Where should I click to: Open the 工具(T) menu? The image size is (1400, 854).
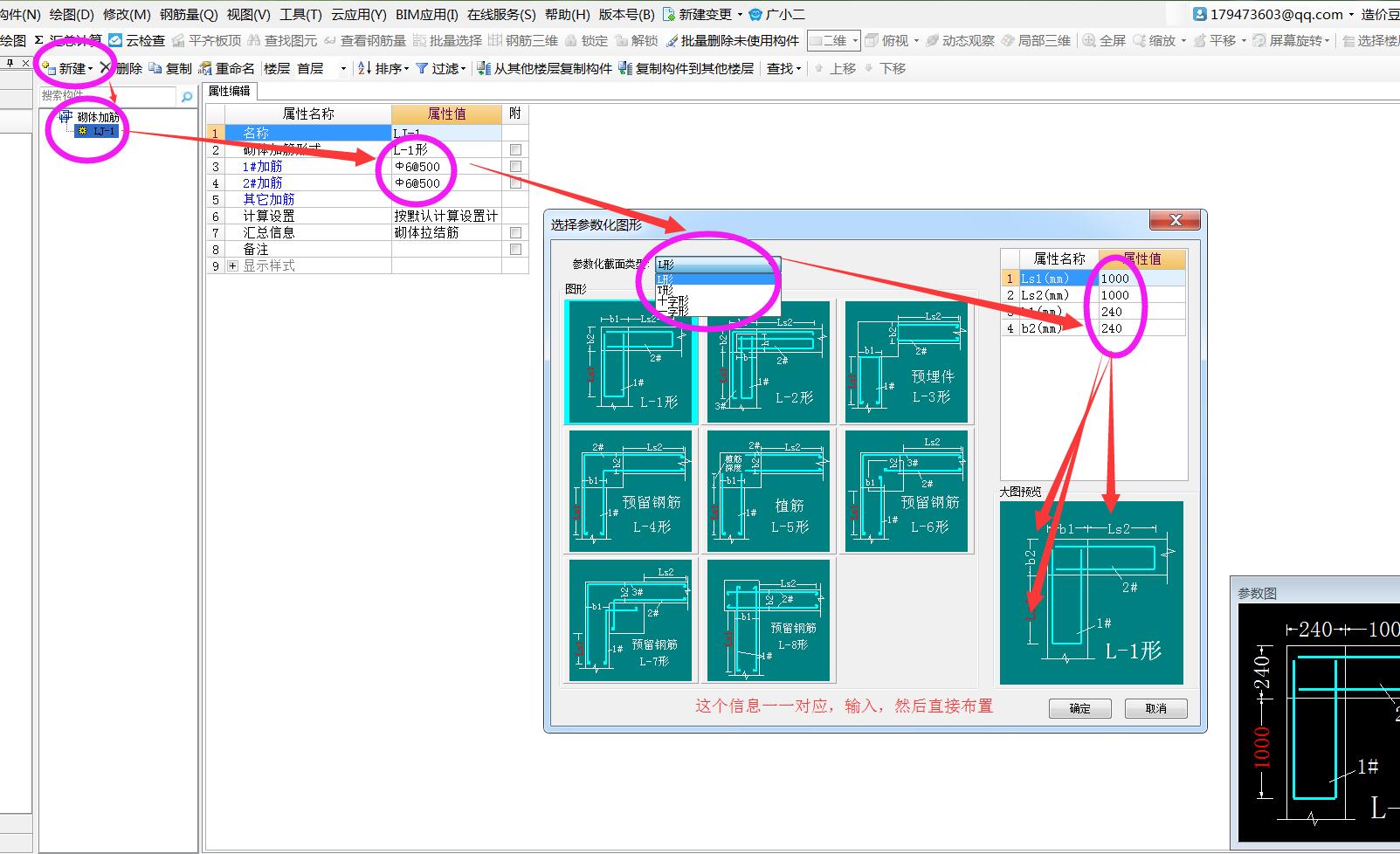pos(300,14)
